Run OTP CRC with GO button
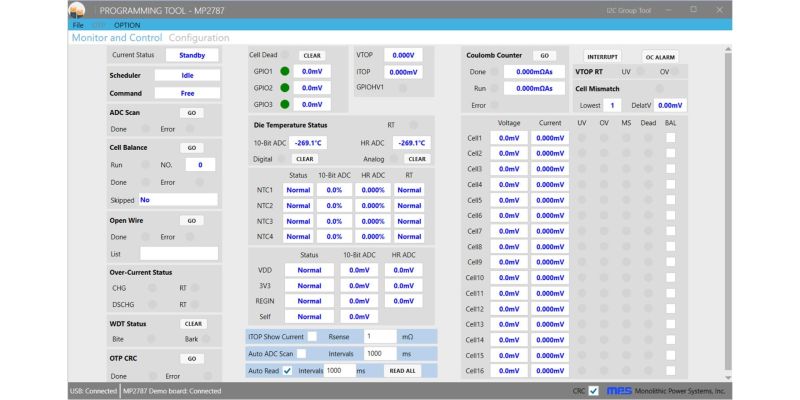This screenshot has width=800, height=400. (192, 359)
